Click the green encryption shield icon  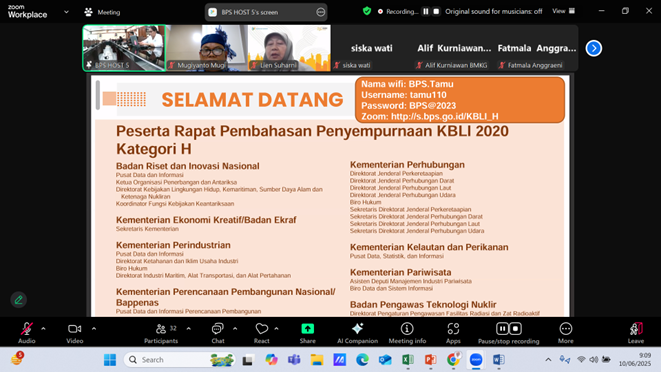click(x=367, y=11)
